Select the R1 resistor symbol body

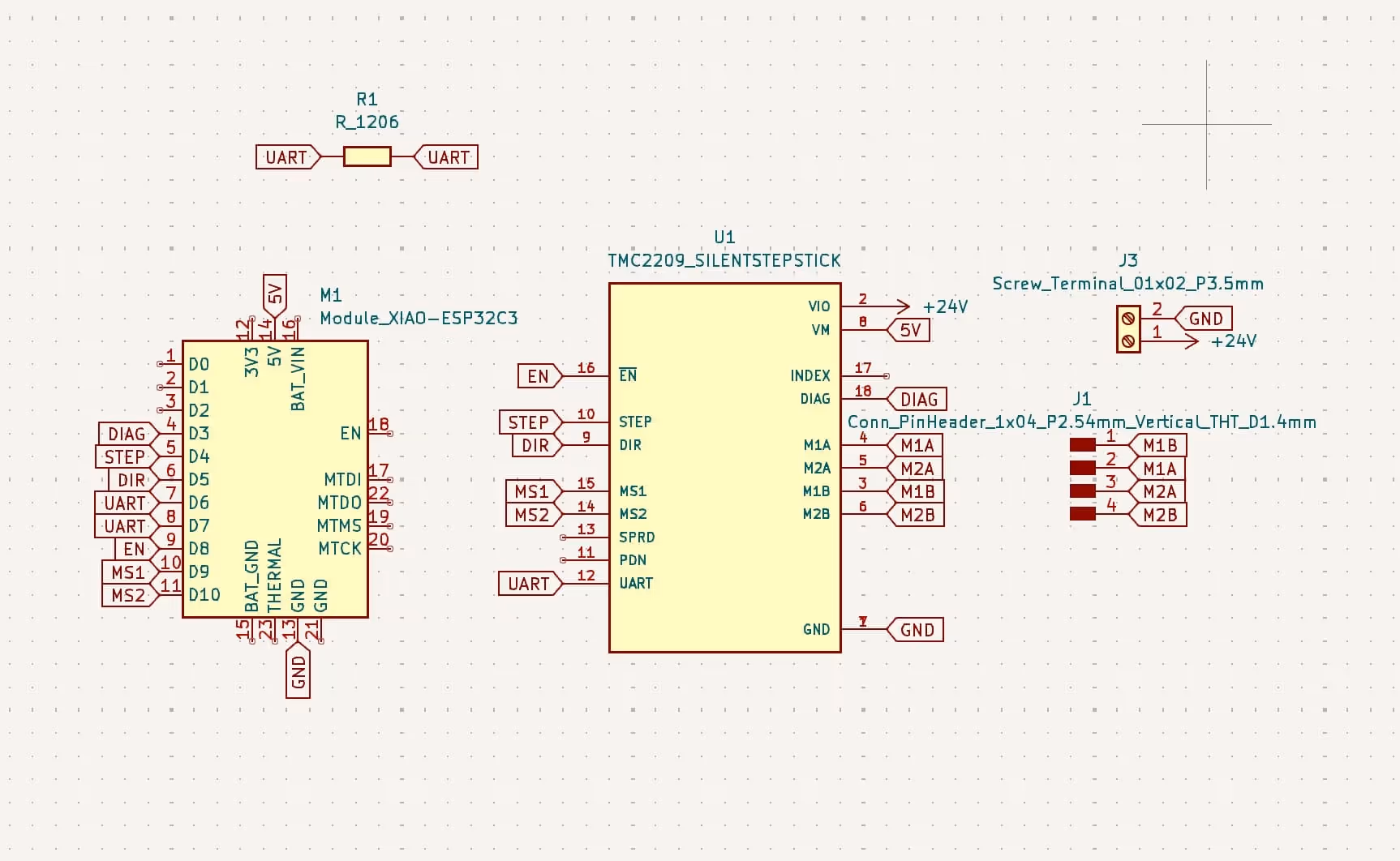[x=367, y=156]
